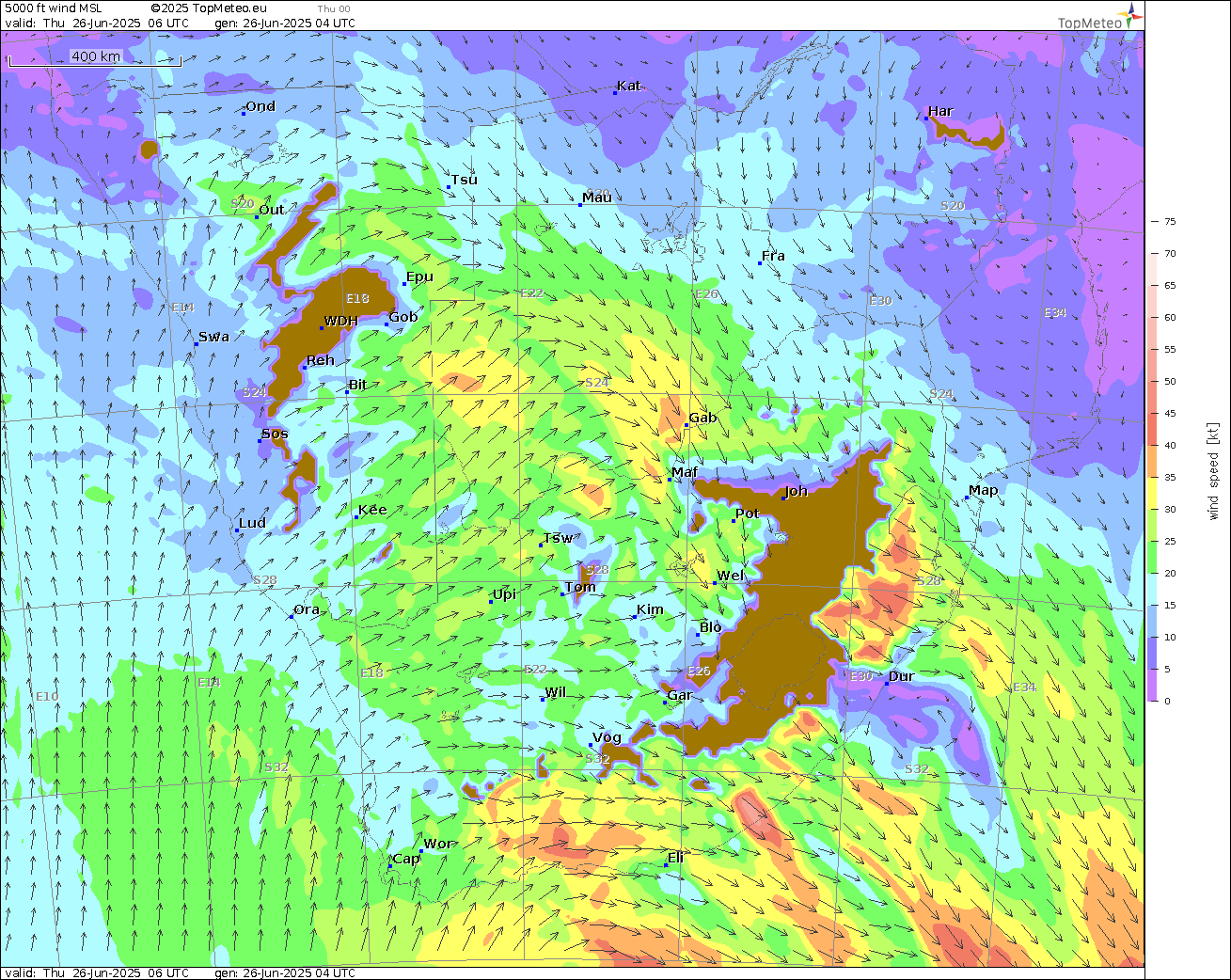Click the Map city label
1231x980 pixels.
[x=984, y=490]
